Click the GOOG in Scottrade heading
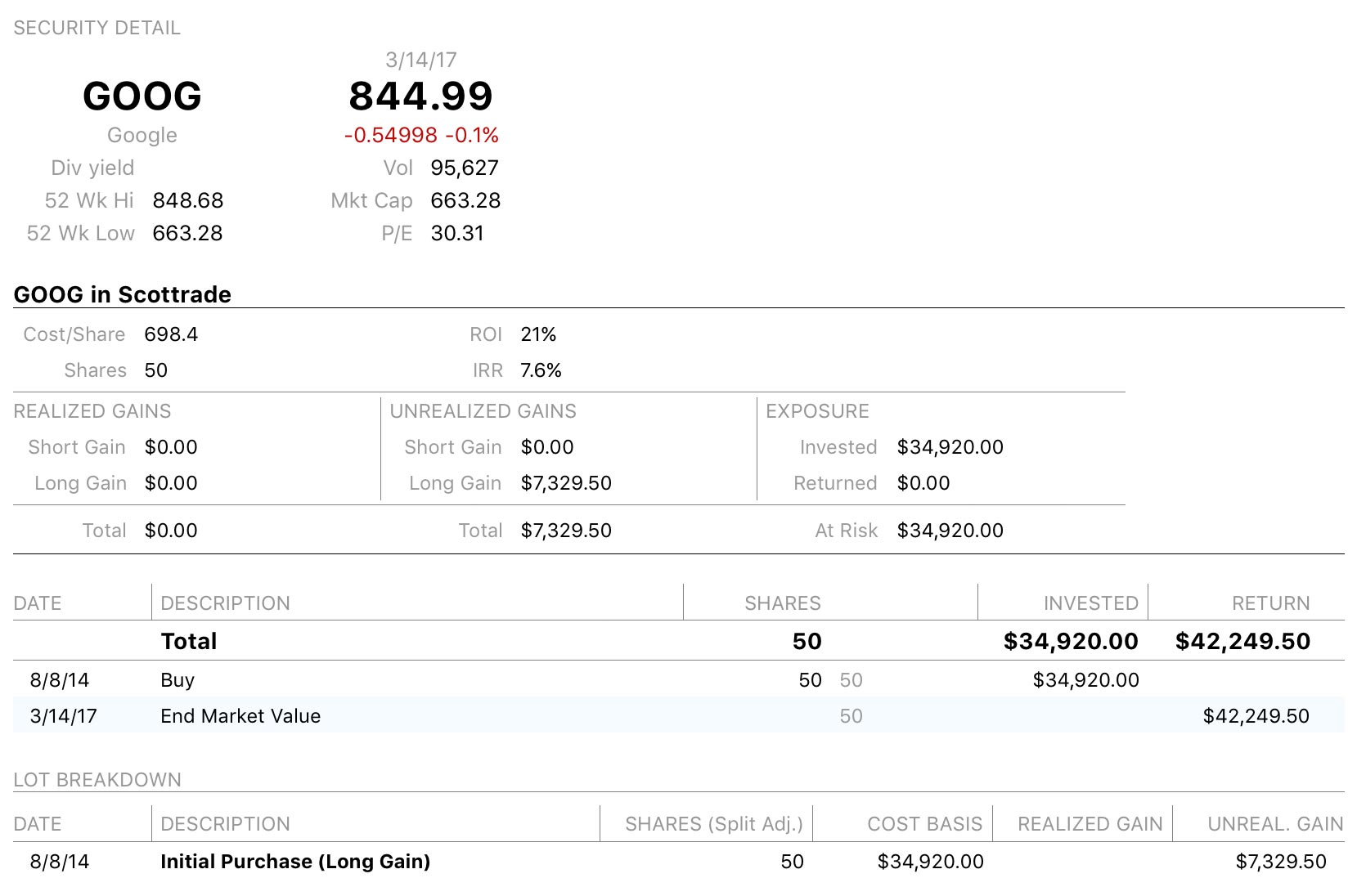 [x=123, y=294]
